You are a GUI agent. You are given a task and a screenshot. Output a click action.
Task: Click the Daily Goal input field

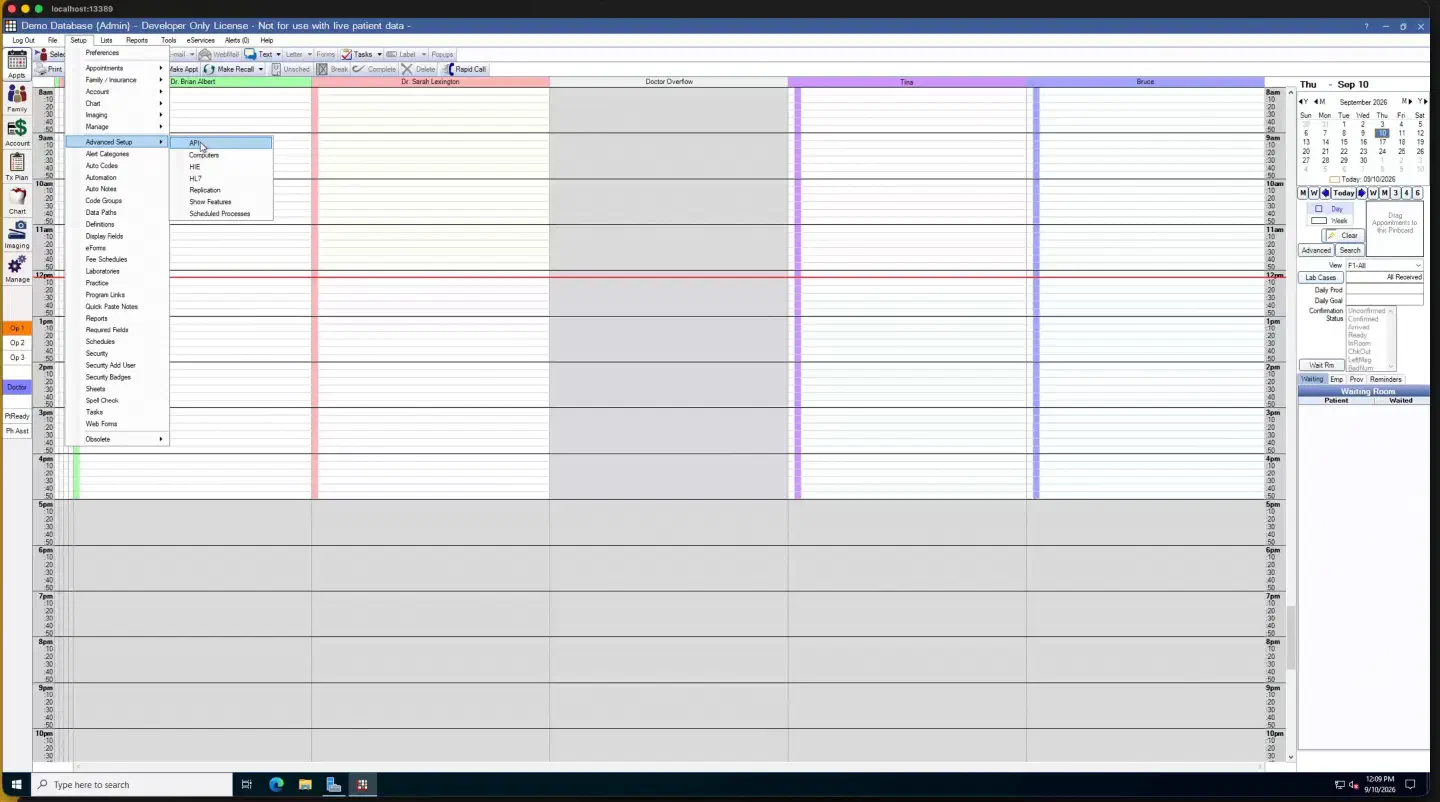point(1384,300)
